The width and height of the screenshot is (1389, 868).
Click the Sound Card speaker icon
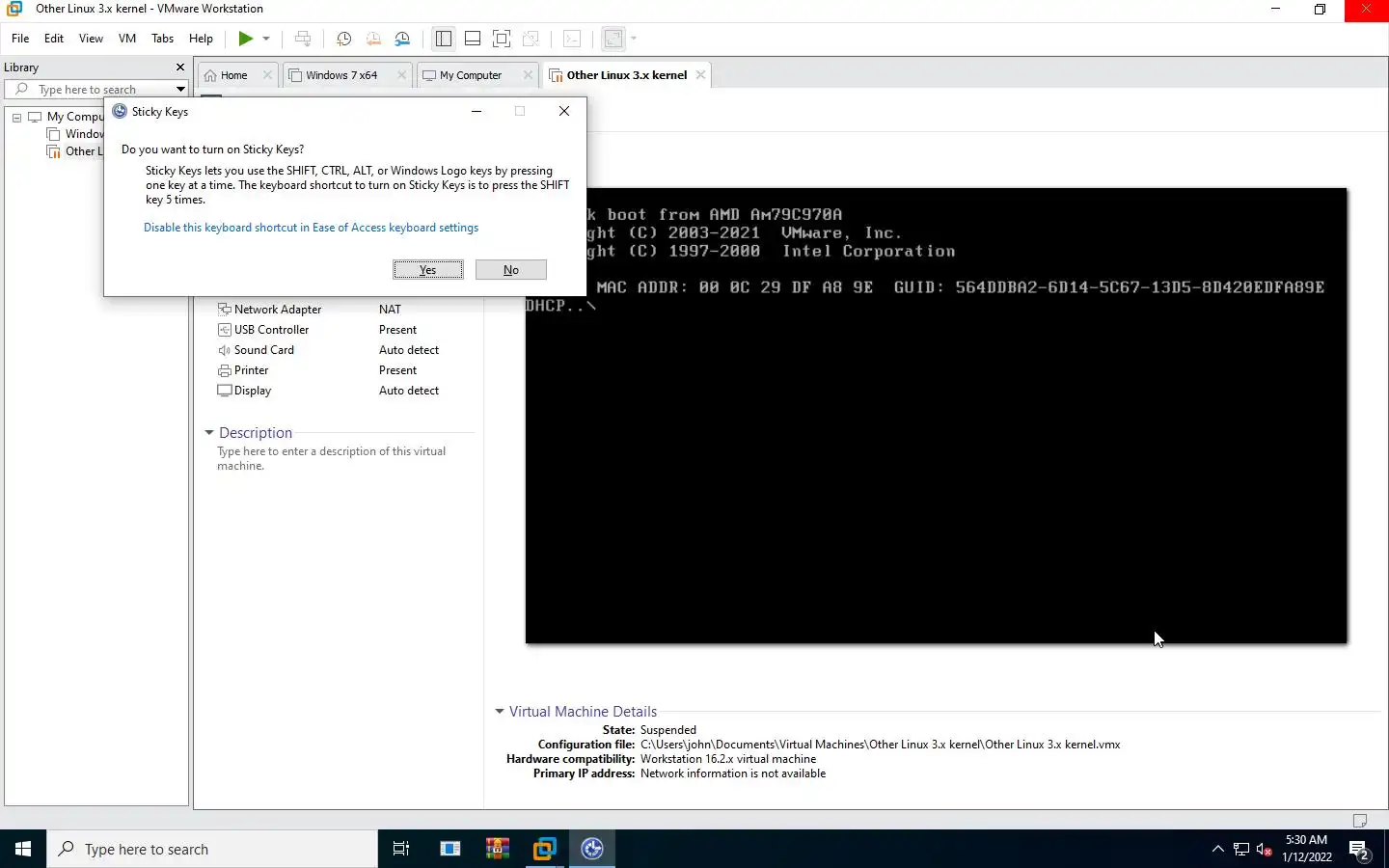(x=225, y=350)
